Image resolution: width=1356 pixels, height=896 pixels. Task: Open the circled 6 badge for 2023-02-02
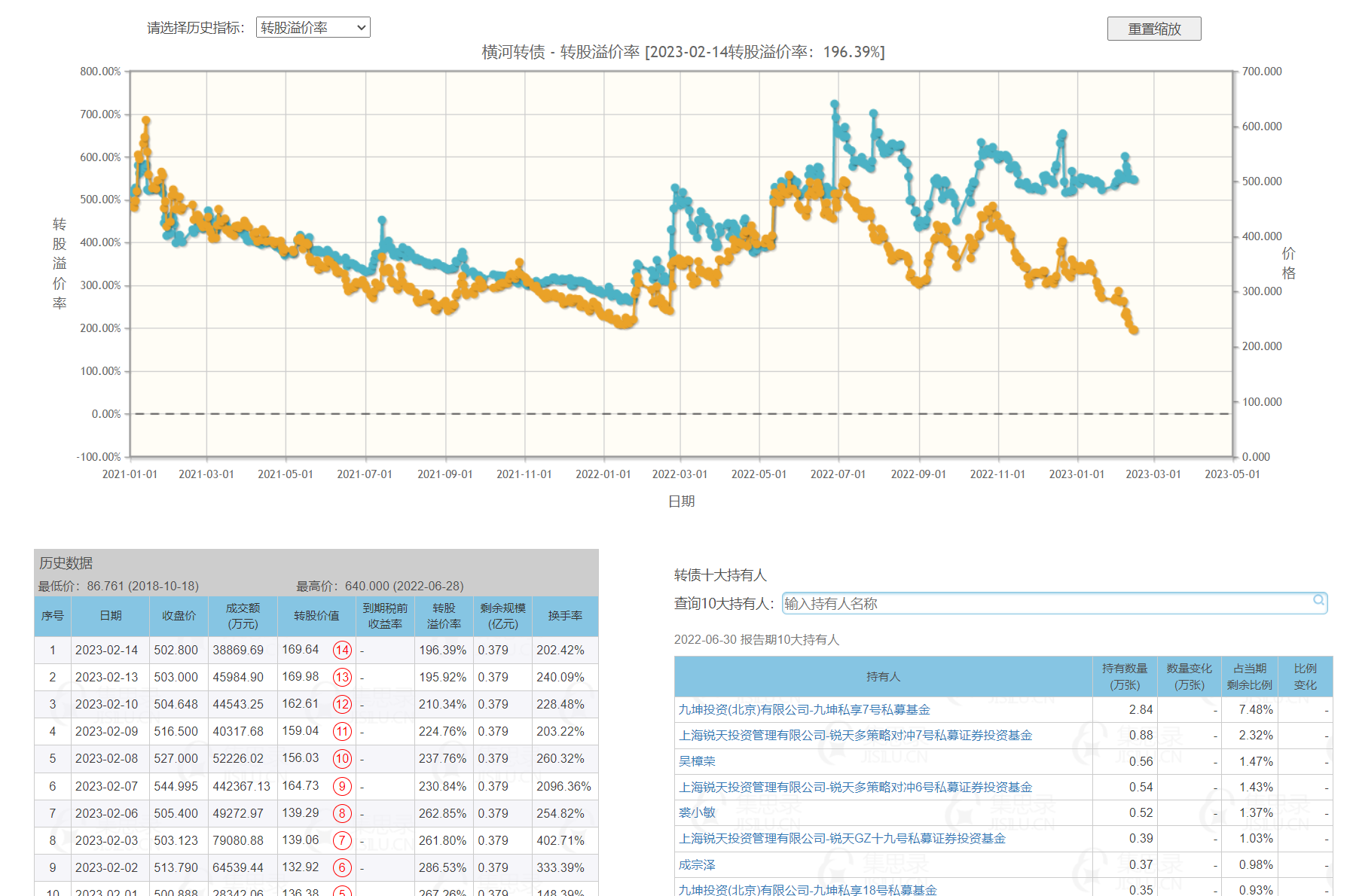[x=342, y=867]
